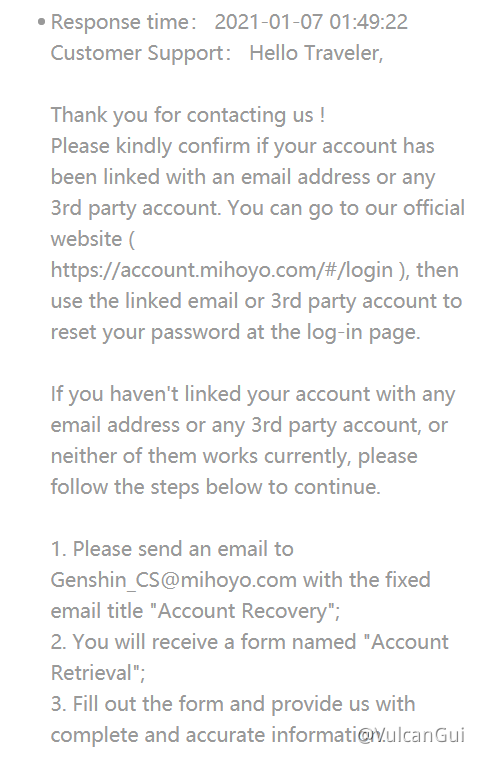Click "Thank you for contacting us !" line
This screenshot has height=763, width=483.
pos(188,115)
